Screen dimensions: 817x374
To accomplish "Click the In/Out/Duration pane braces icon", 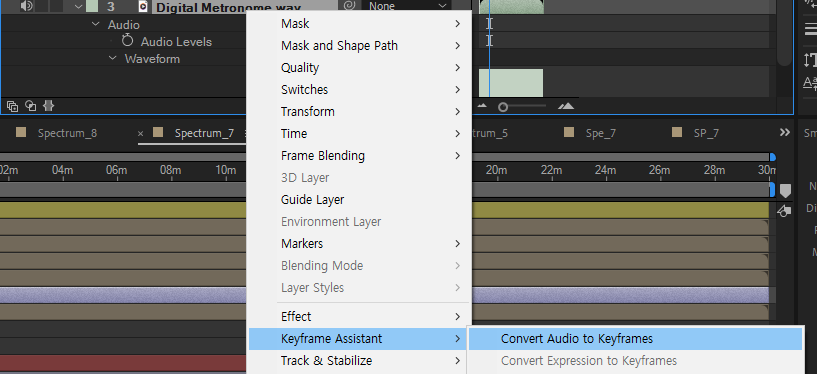I will pos(48,106).
